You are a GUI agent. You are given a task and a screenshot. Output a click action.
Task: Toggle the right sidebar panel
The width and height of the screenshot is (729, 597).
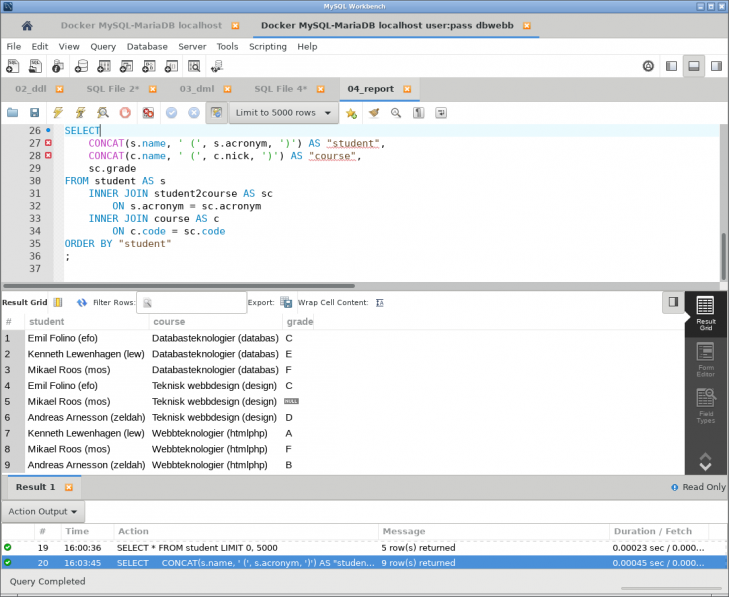(x=716, y=66)
